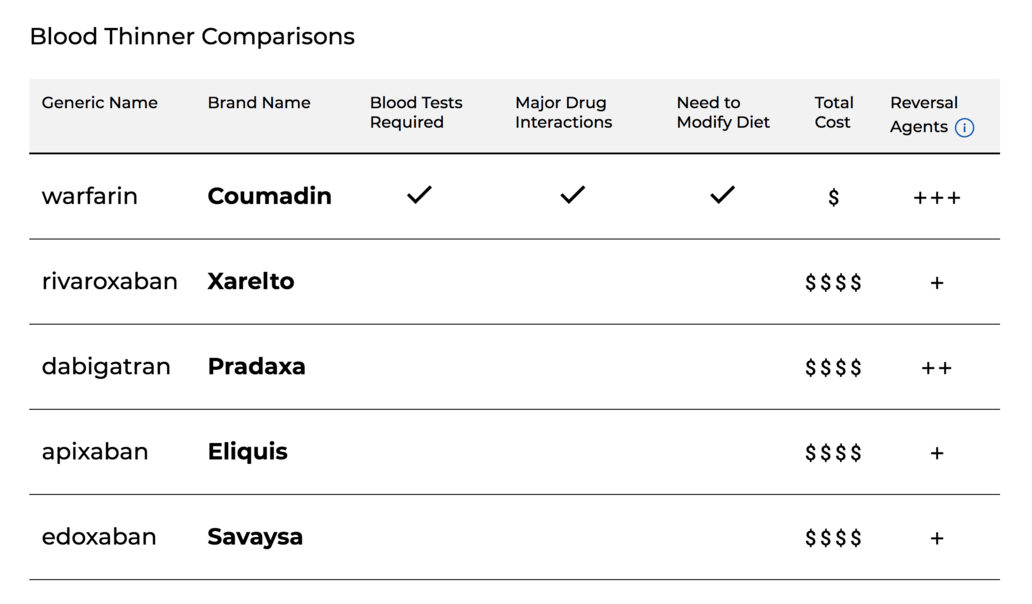The width and height of the screenshot is (1032, 604).
Task: Click the Eliquis brand name
Action: pyautogui.click(x=247, y=451)
